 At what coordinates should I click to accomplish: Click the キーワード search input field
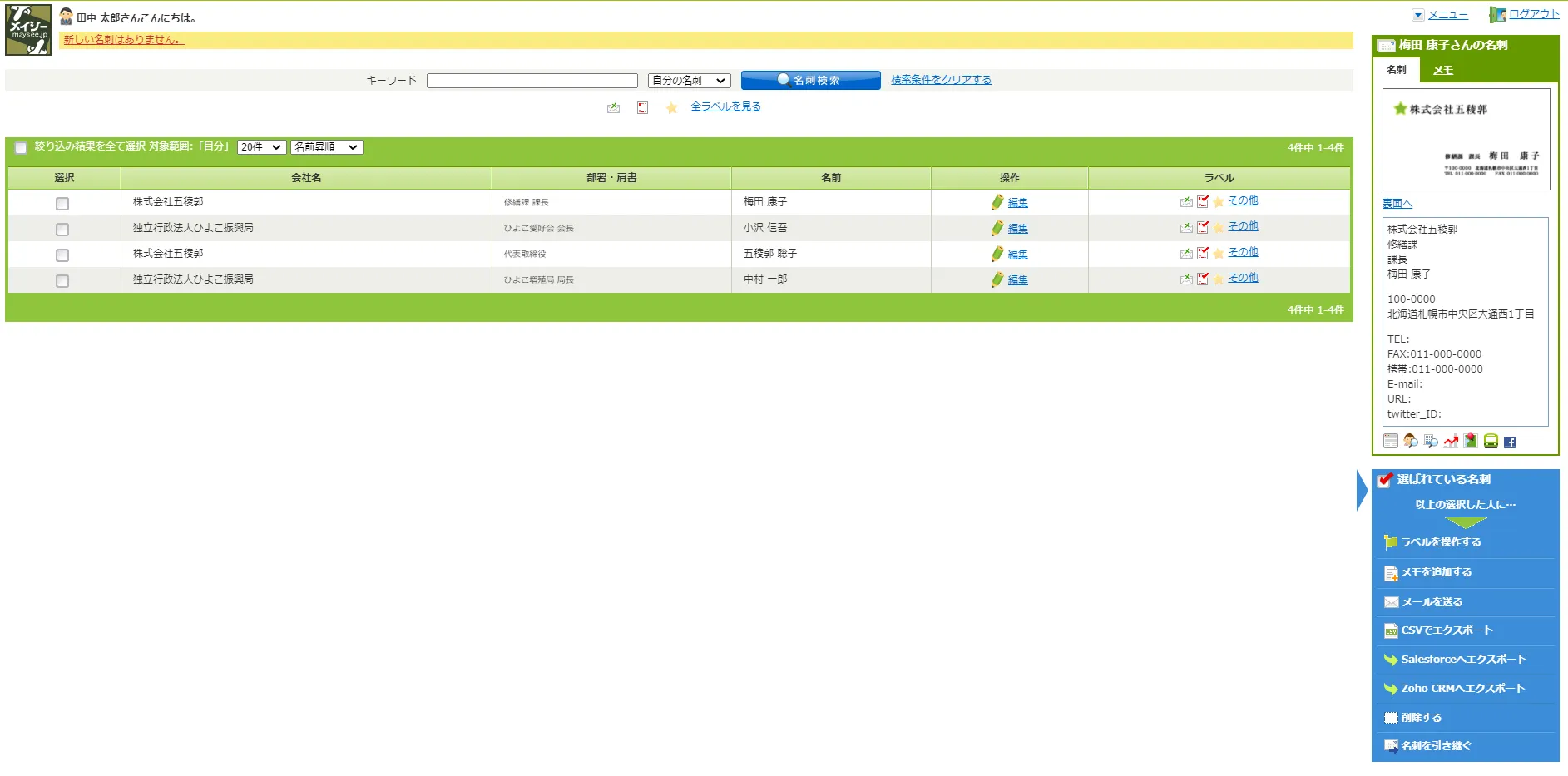click(532, 81)
